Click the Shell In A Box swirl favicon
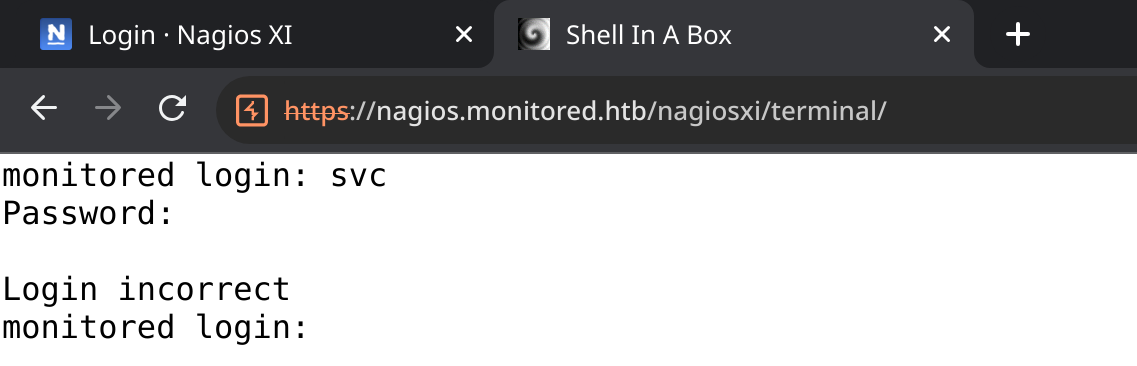 click(x=534, y=34)
